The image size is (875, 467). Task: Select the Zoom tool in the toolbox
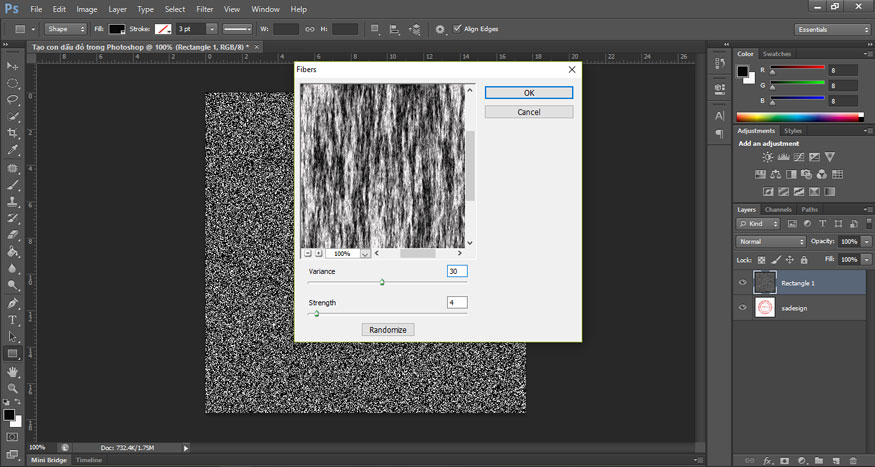[12, 388]
